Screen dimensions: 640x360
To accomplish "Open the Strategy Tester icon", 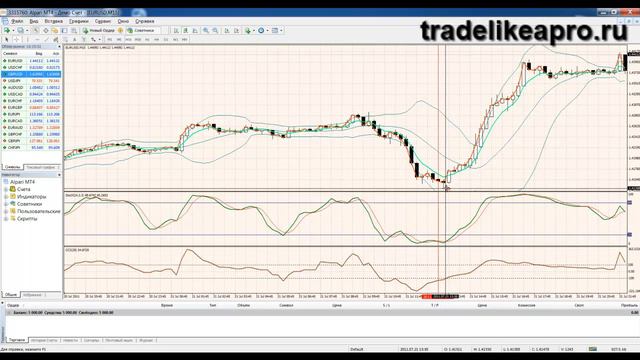I will pos(74,30).
